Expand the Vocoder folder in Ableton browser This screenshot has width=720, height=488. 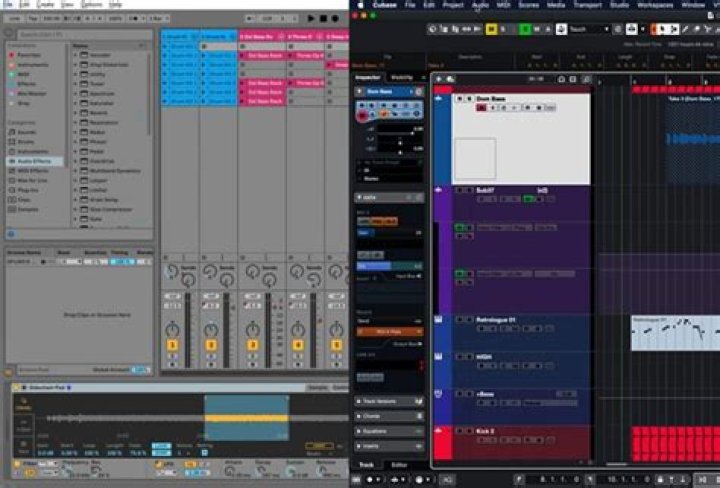[75, 55]
